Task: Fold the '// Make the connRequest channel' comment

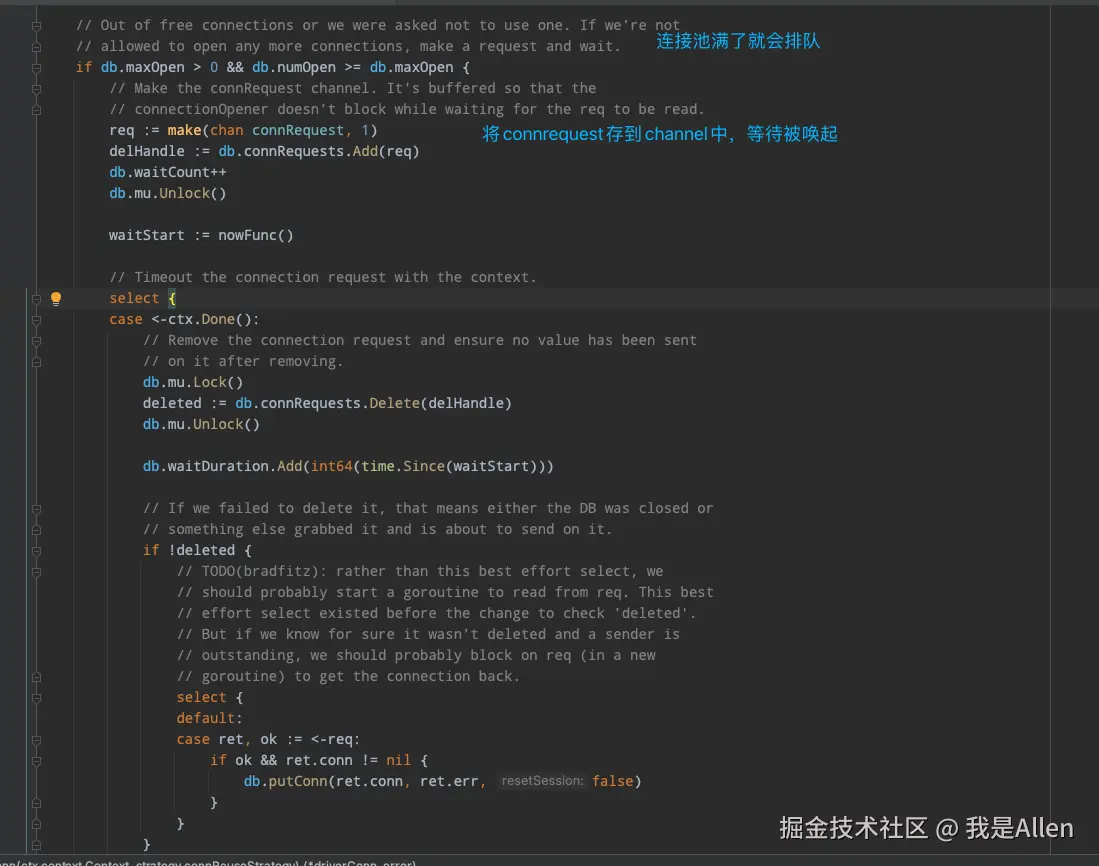Action: coord(36,89)
